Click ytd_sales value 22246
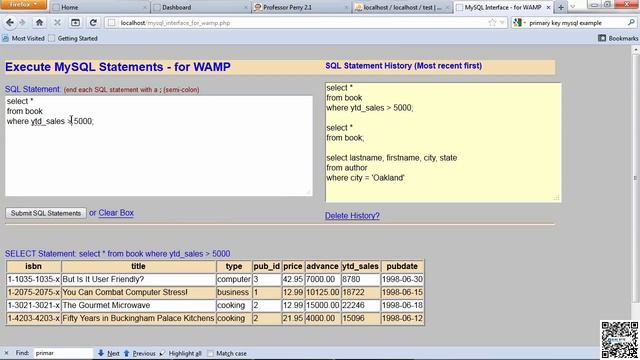Viewport: 640px width, 360px height. coord(360,305)
